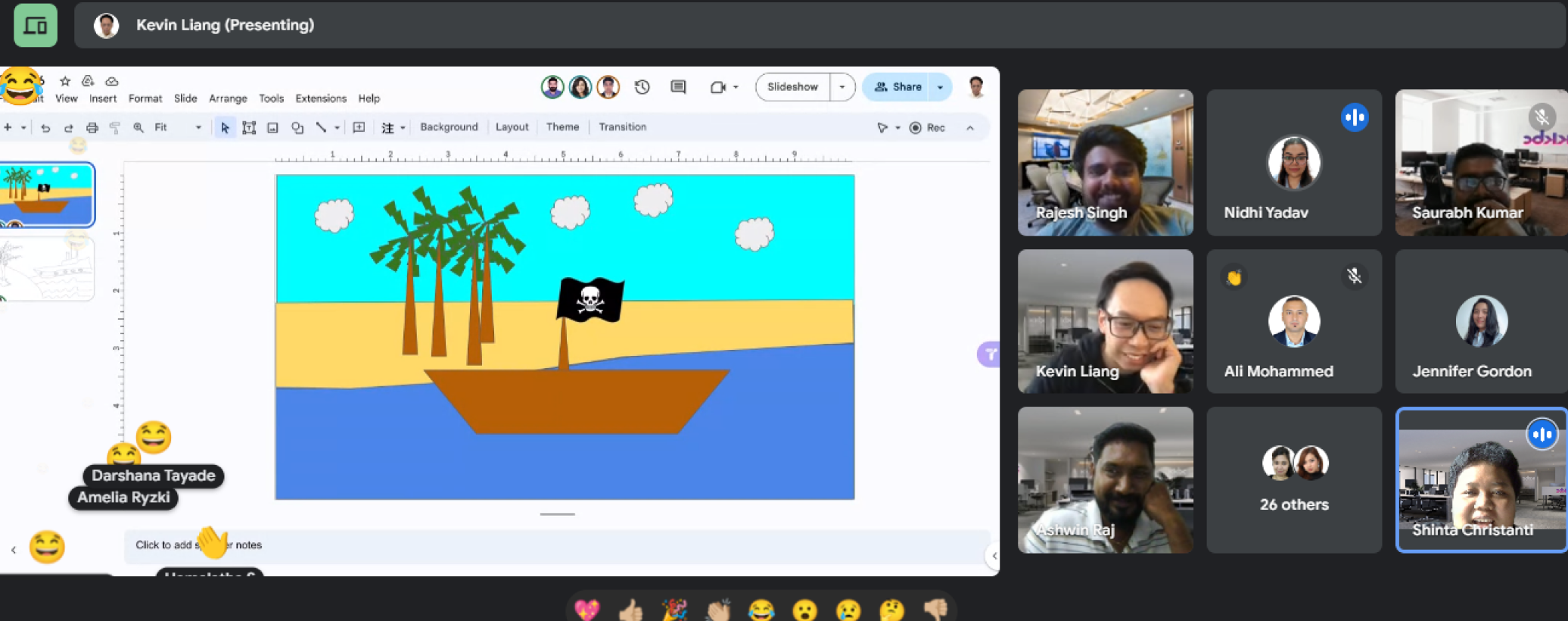This screenshot has width=1568, height=621.
Task: Open the Arrange menu
Action: [x=228, y=98]
